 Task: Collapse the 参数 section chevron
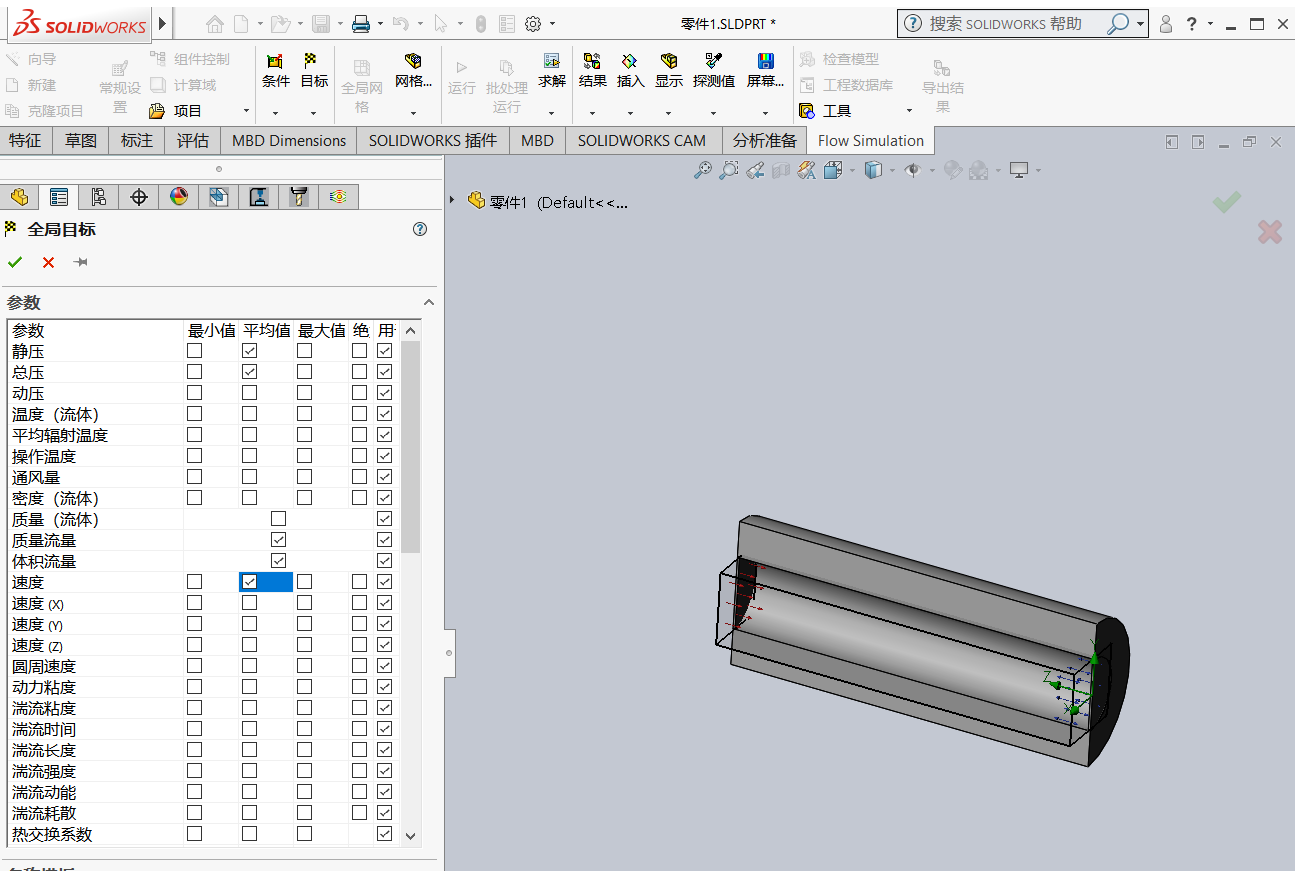point(429,301)
